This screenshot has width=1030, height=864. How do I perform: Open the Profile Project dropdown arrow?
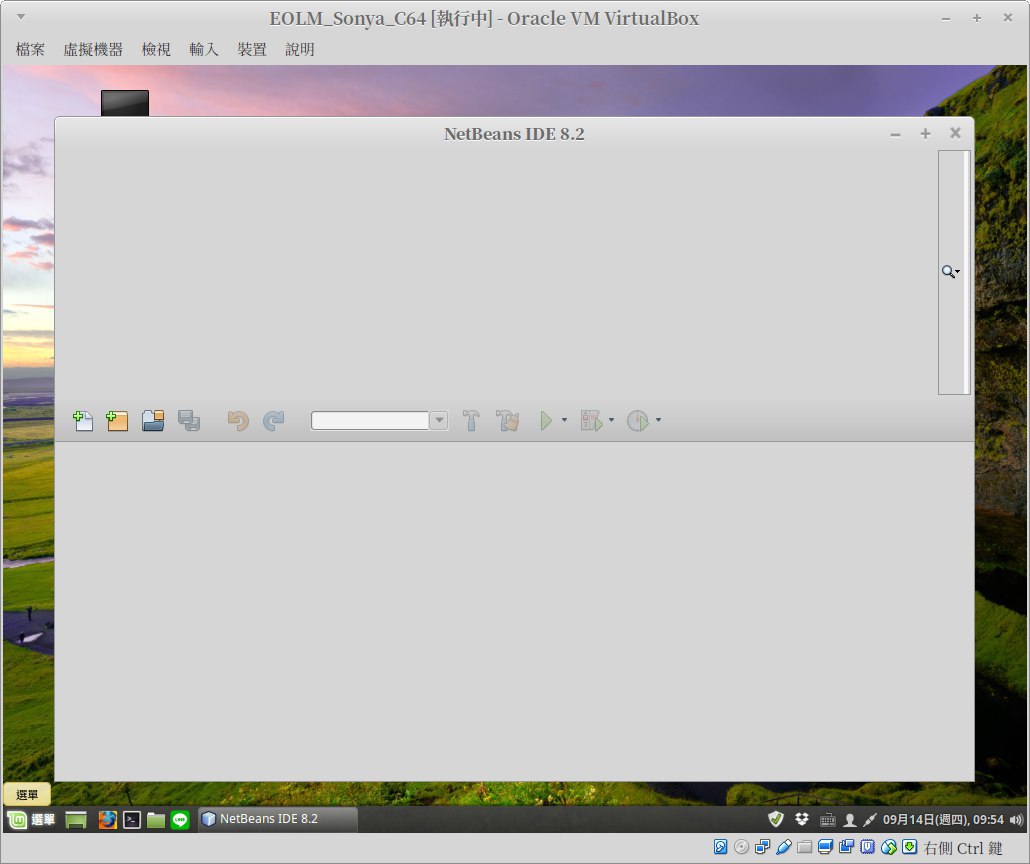658,420
